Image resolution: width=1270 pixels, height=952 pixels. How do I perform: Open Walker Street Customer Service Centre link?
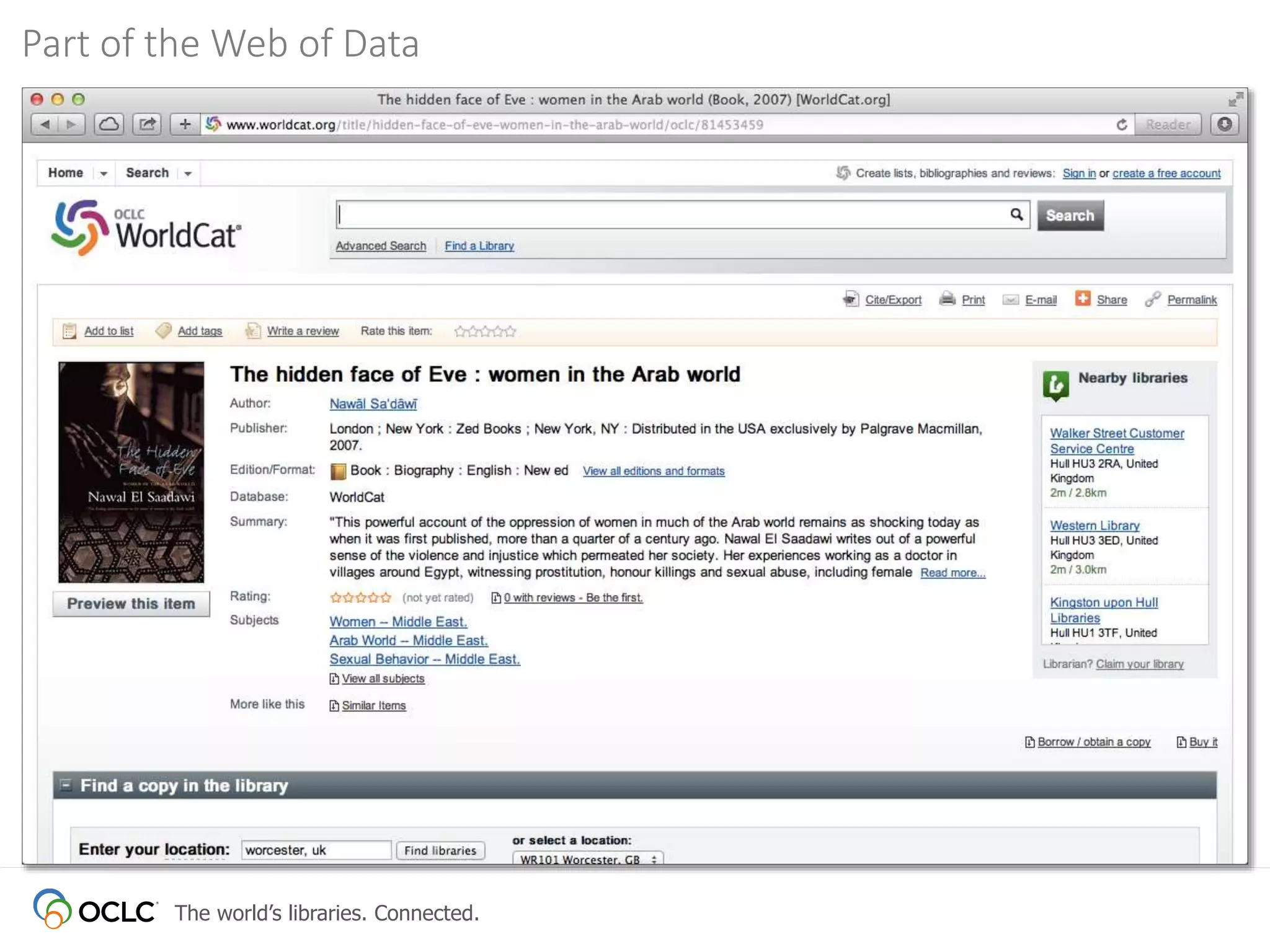tap(1117, 441)
